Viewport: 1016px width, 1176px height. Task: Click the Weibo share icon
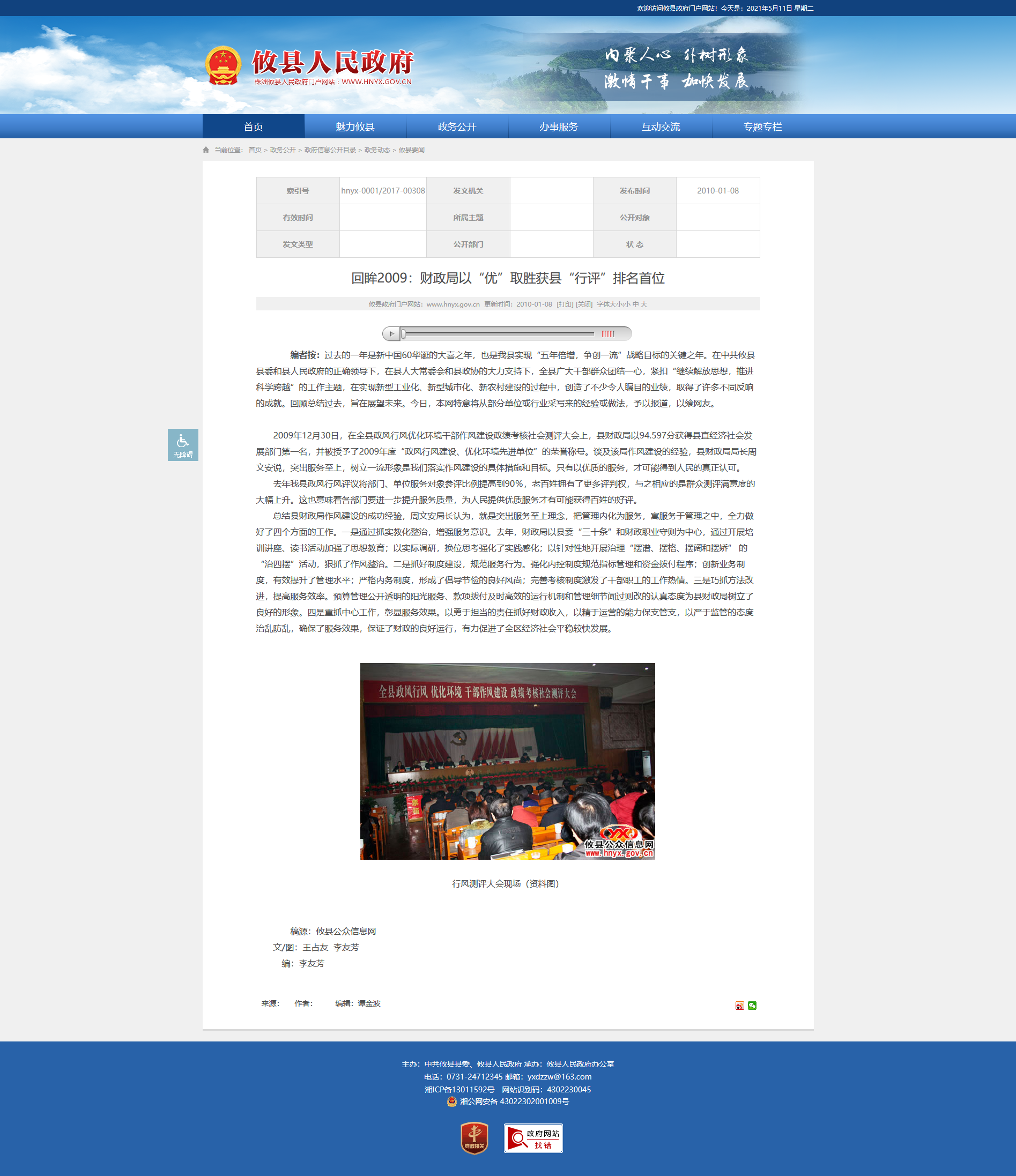coord(739,1006)
